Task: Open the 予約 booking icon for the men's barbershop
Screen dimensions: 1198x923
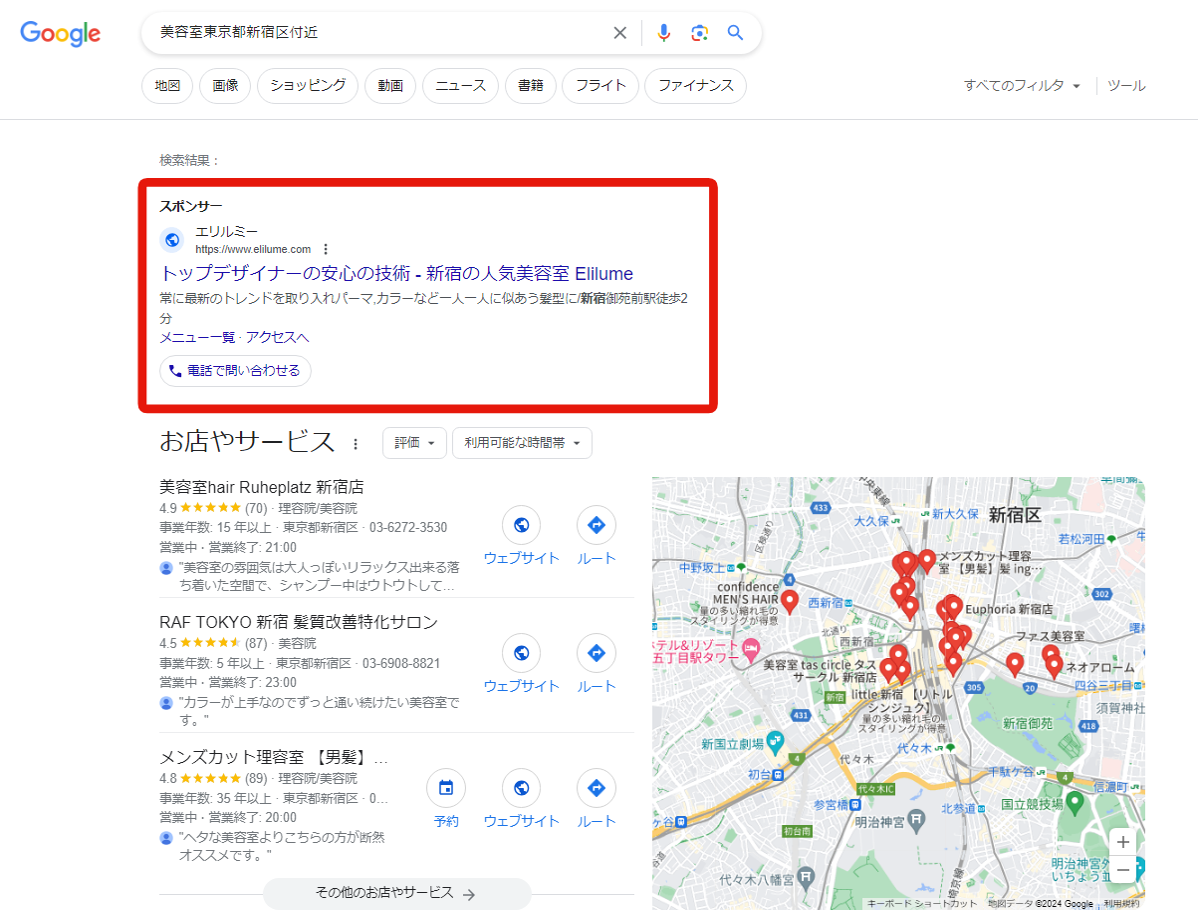Action: pos(446,788)
